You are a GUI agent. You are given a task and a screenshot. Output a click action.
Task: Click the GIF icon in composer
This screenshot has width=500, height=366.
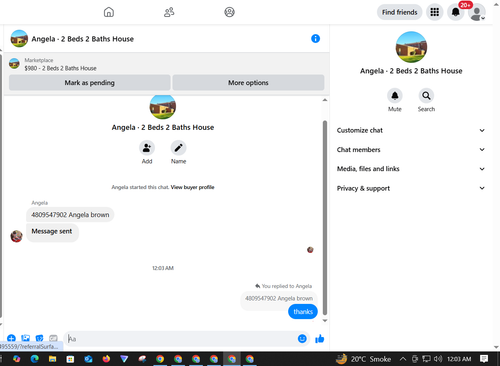click(x=53, y=339)
